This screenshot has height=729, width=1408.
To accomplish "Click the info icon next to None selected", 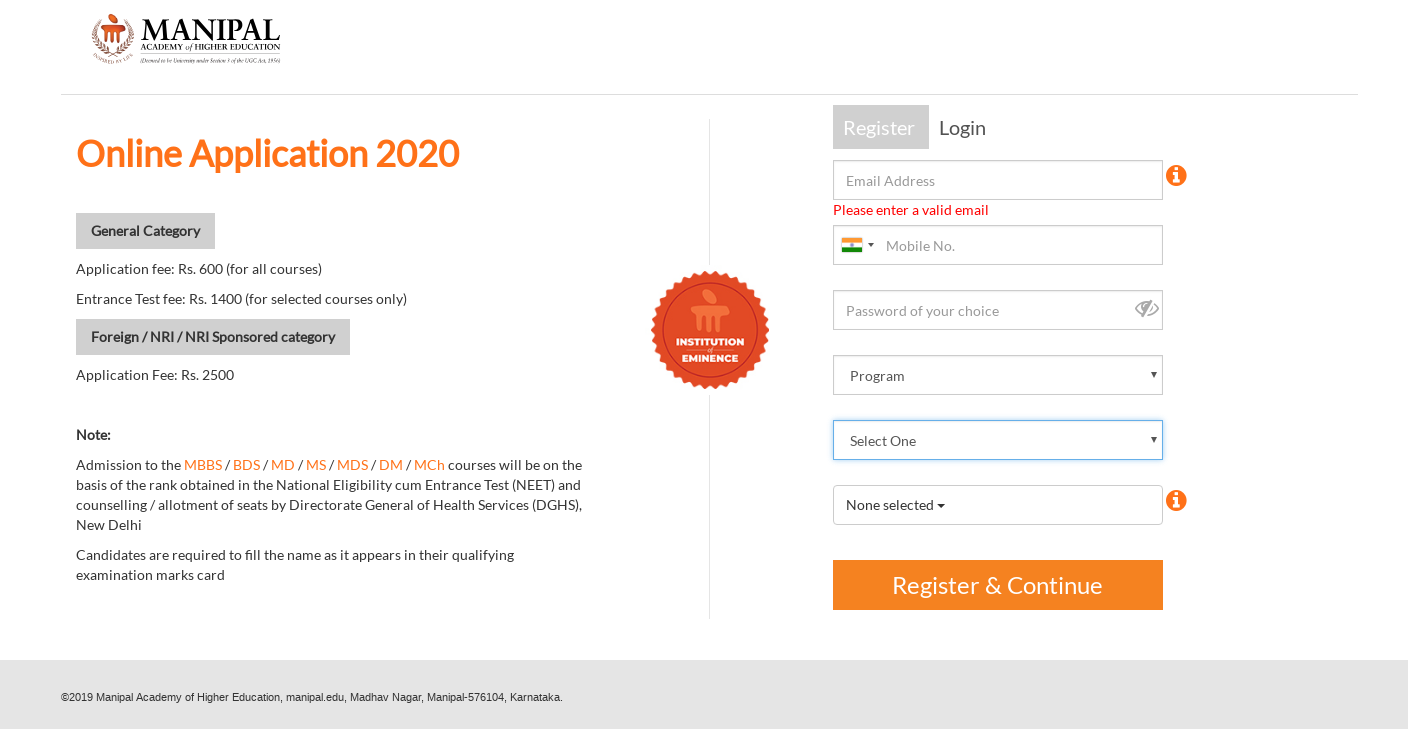I will pyautogui.click(x=1176, y=500).
